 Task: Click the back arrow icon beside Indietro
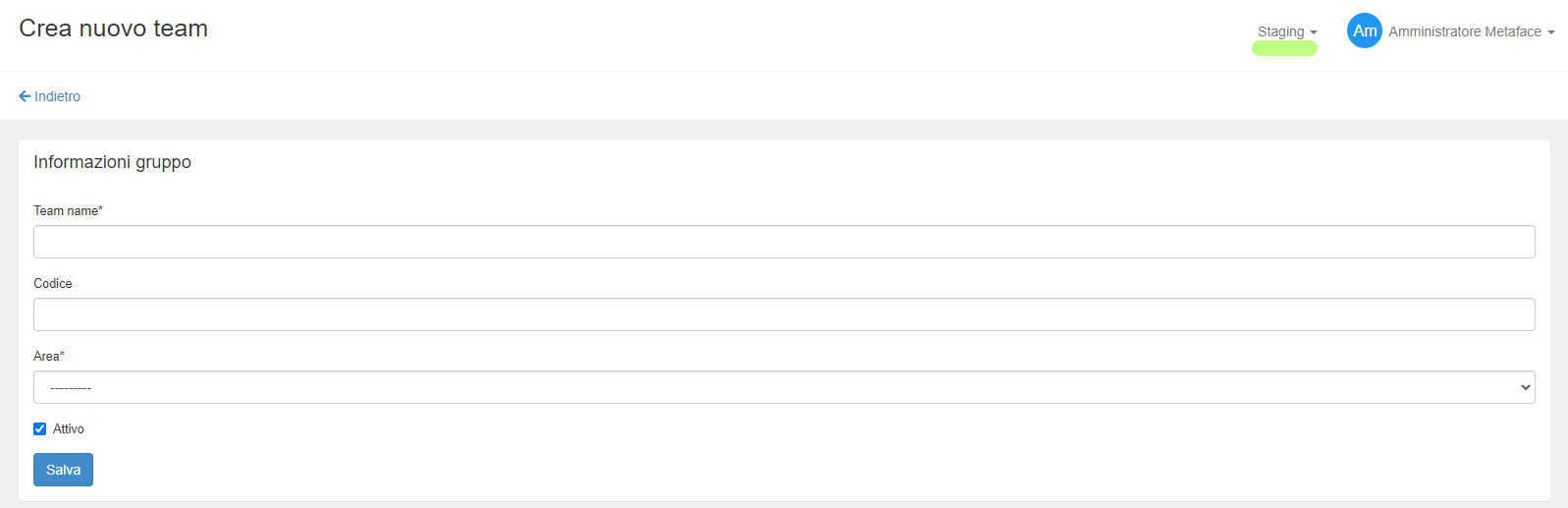[x=25, y=96]
